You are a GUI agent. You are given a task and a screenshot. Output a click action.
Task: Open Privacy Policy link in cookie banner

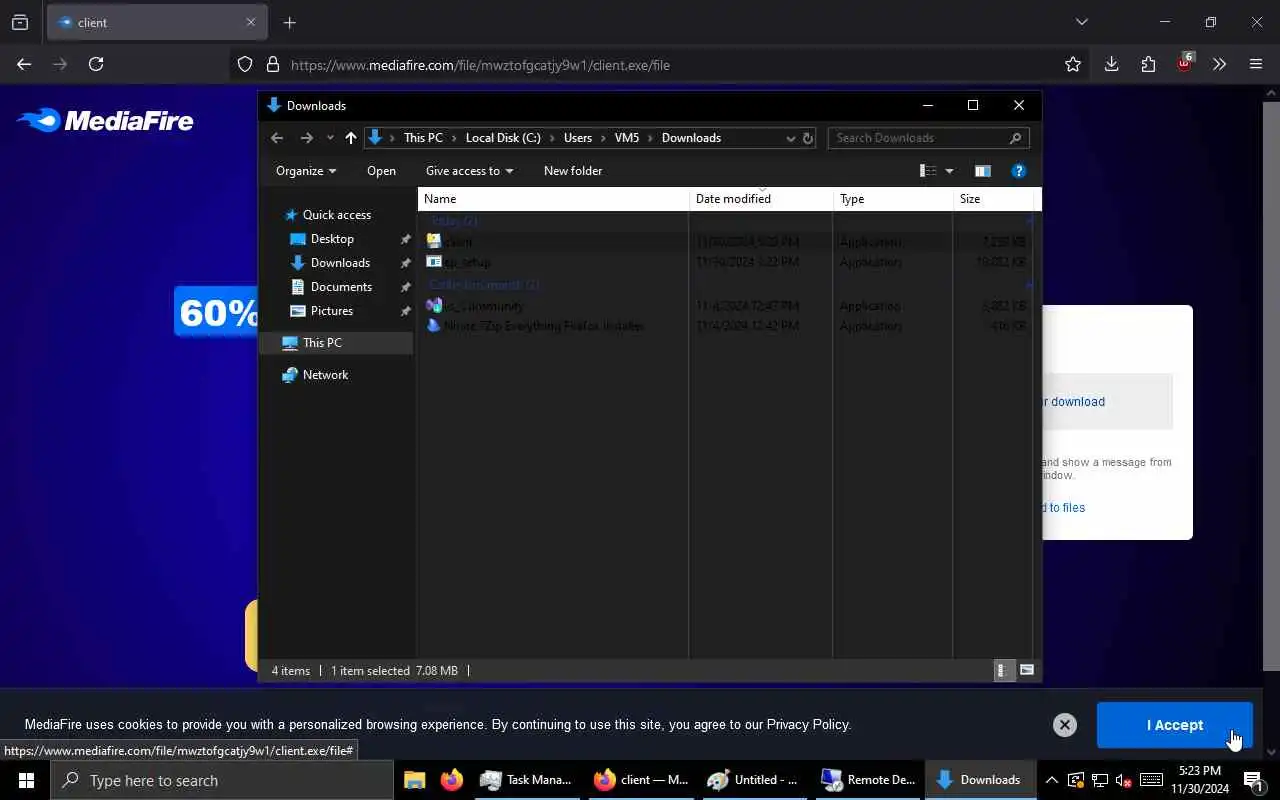(807, 725)
